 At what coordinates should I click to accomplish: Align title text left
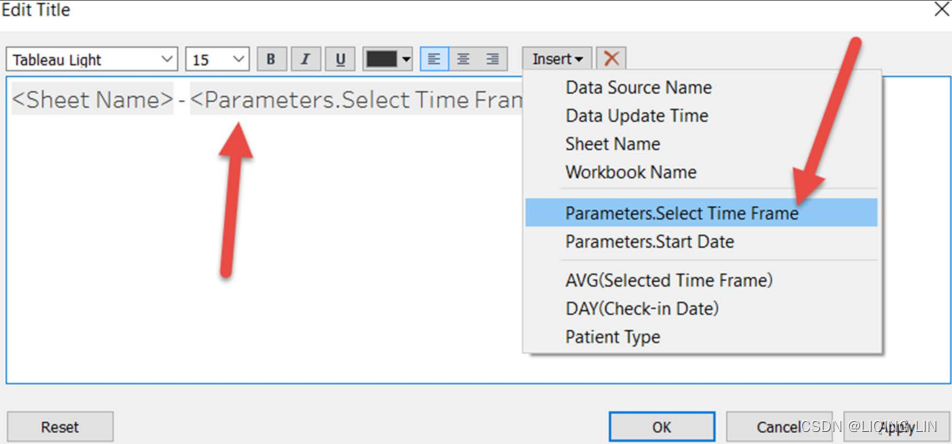coord(434,59)
